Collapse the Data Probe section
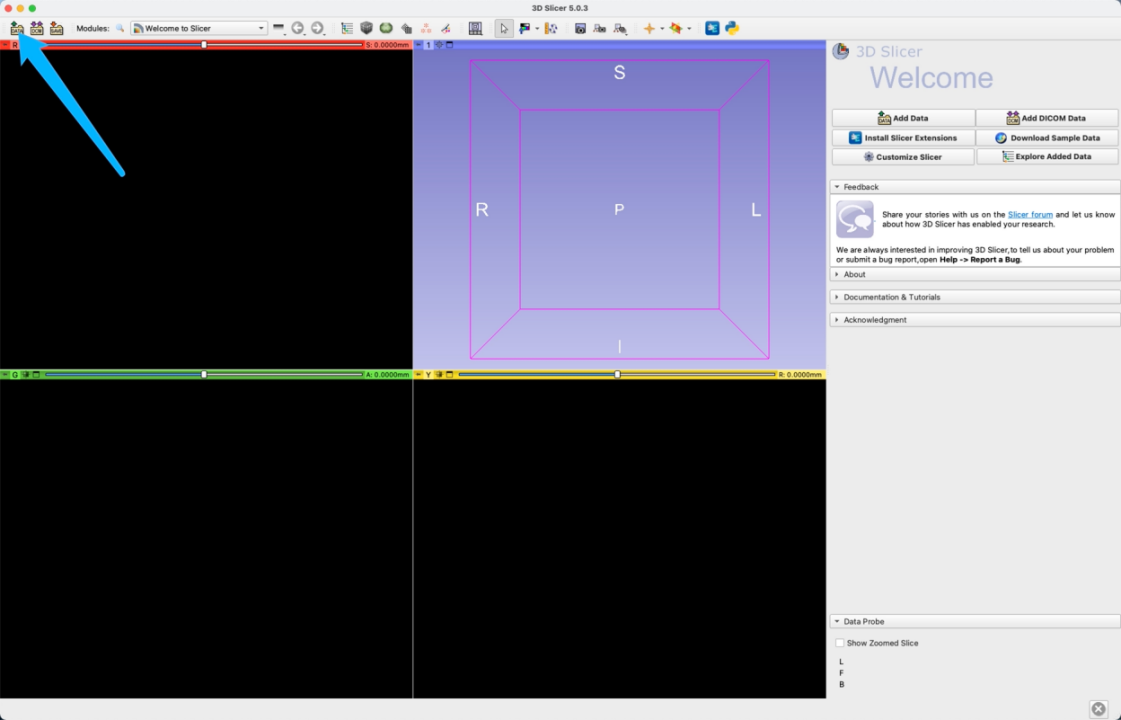Image resolution: width=1121 pixels, height=720 pixels. [974, 621]
